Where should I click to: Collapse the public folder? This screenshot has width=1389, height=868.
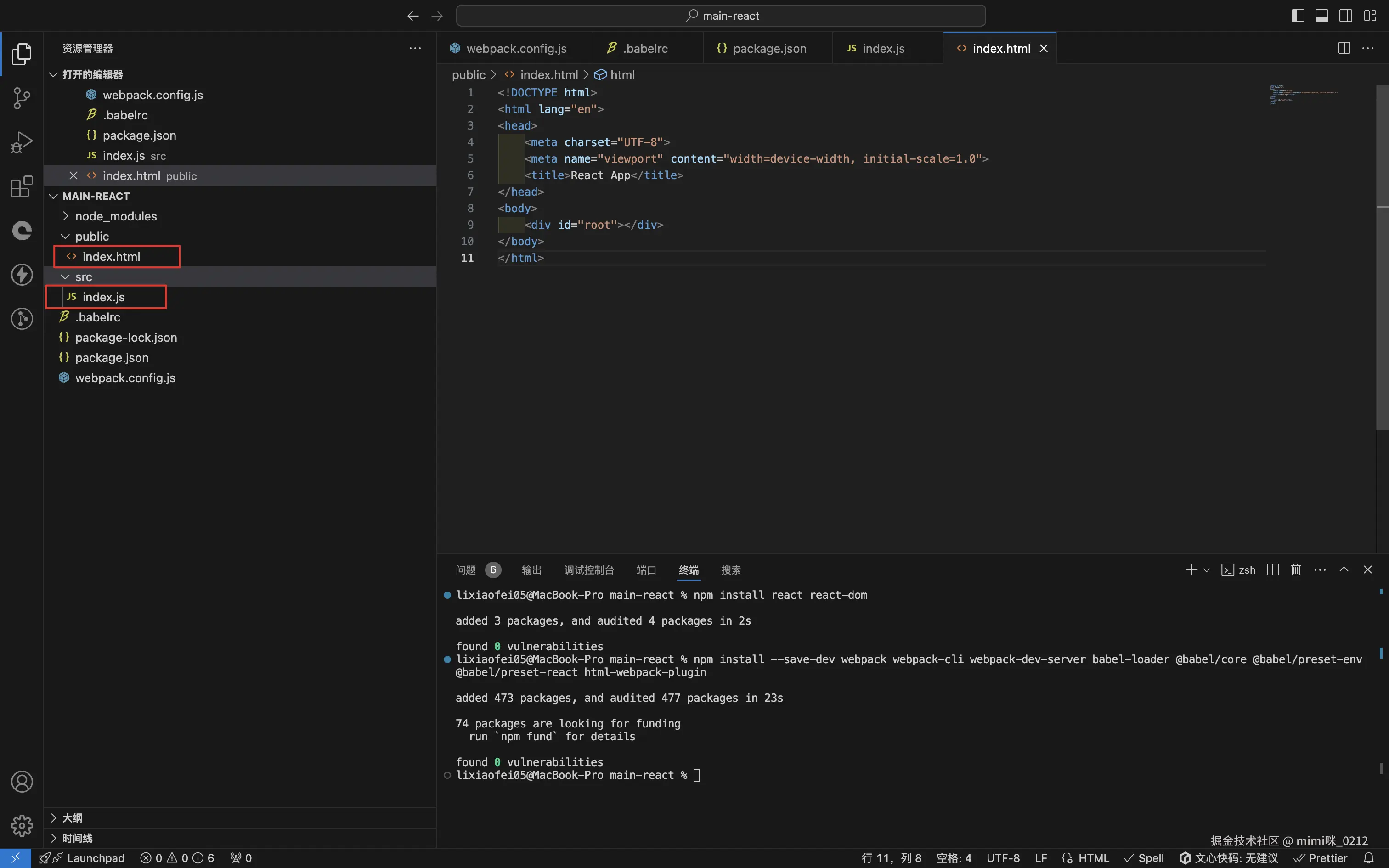point(92,236)
